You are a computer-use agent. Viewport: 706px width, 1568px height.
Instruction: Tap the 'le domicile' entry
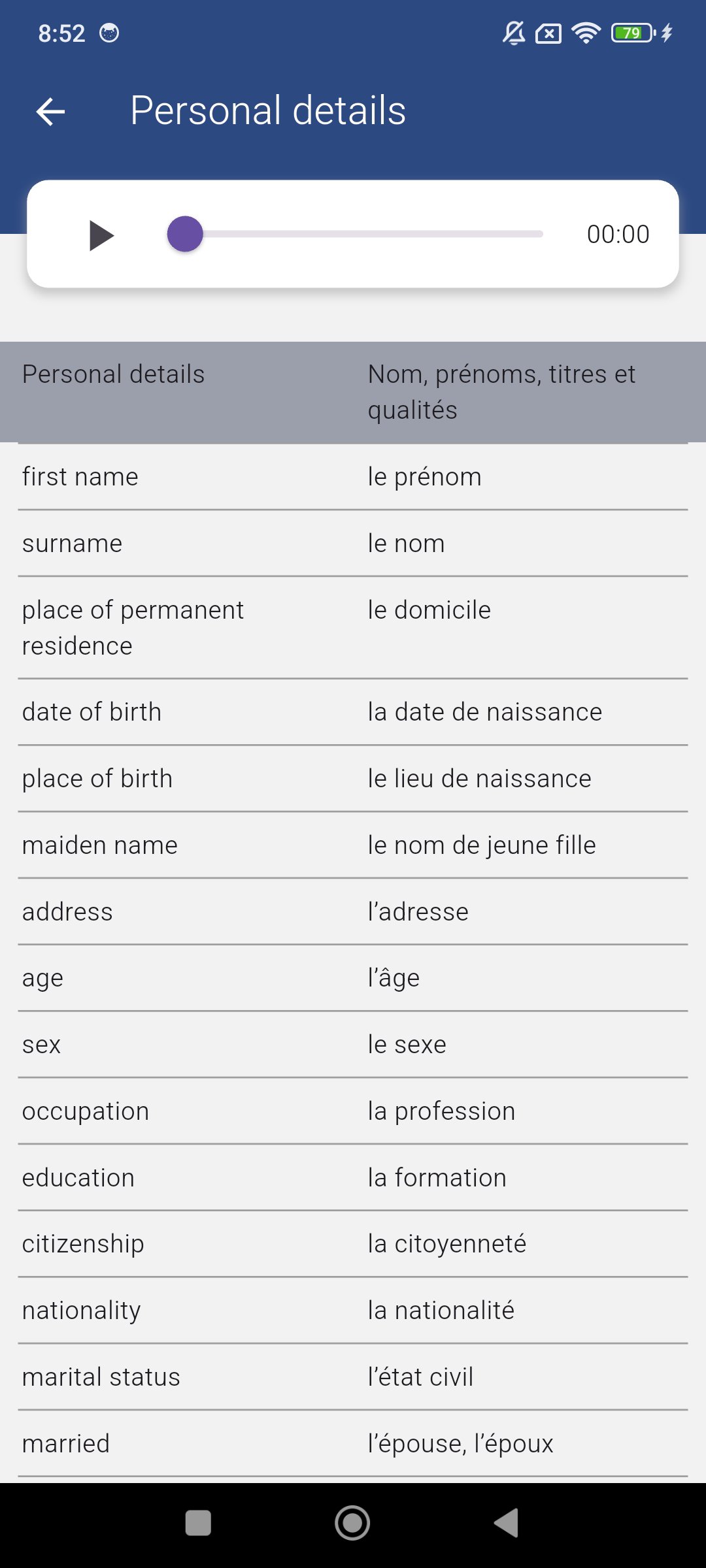click(429, 610)
